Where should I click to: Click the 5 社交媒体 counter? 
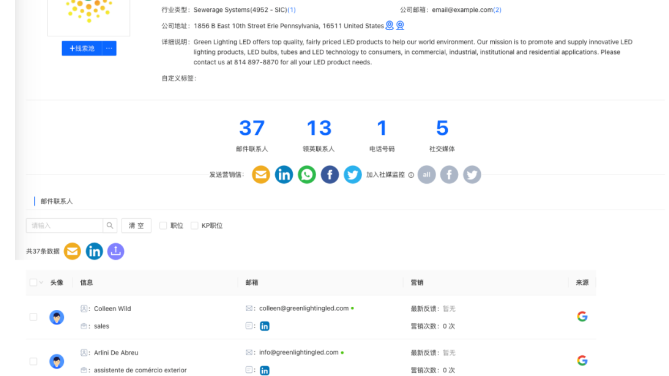coord(442,135)
